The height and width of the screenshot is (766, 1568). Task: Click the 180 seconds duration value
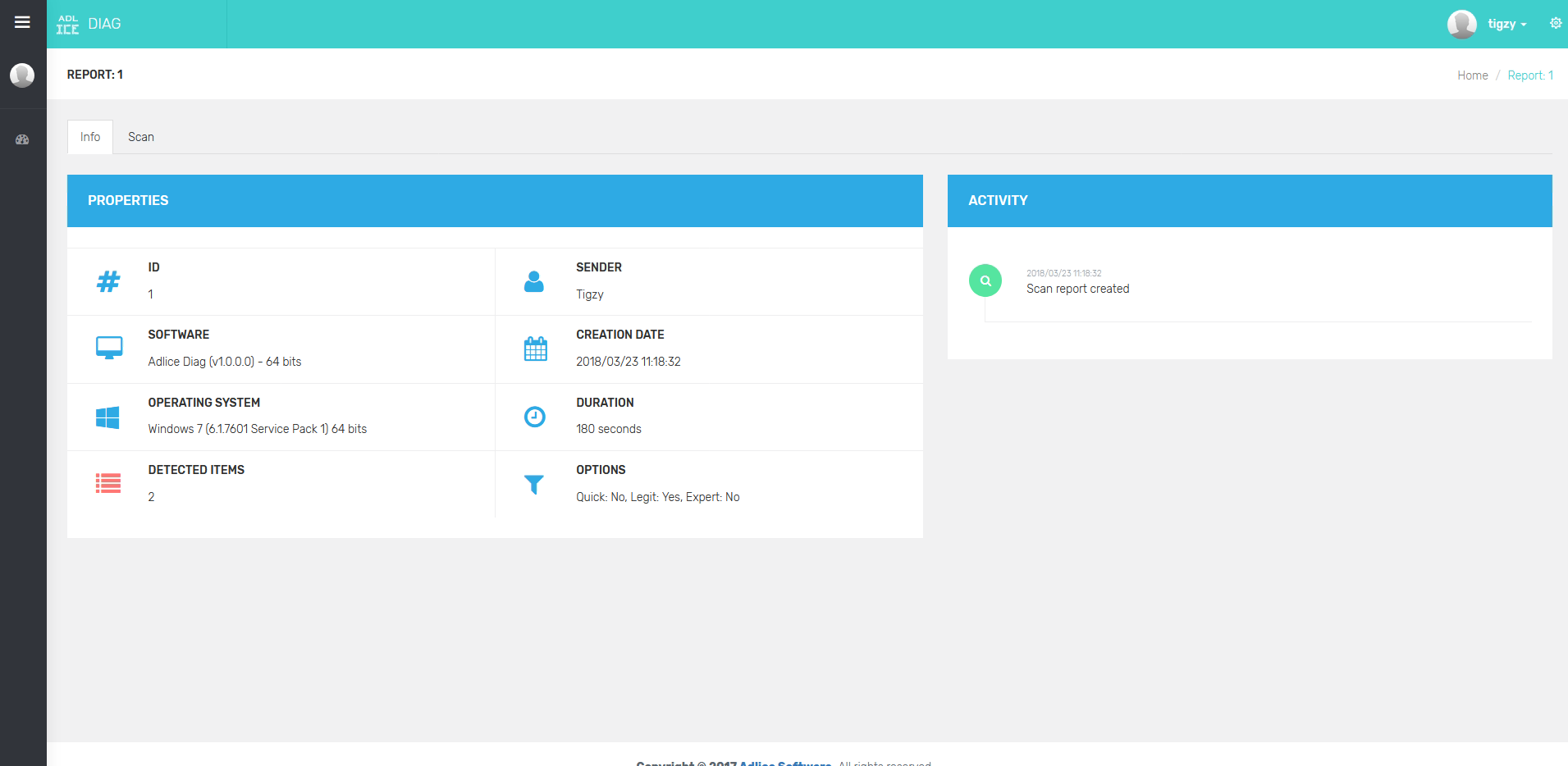click(609, 429)
